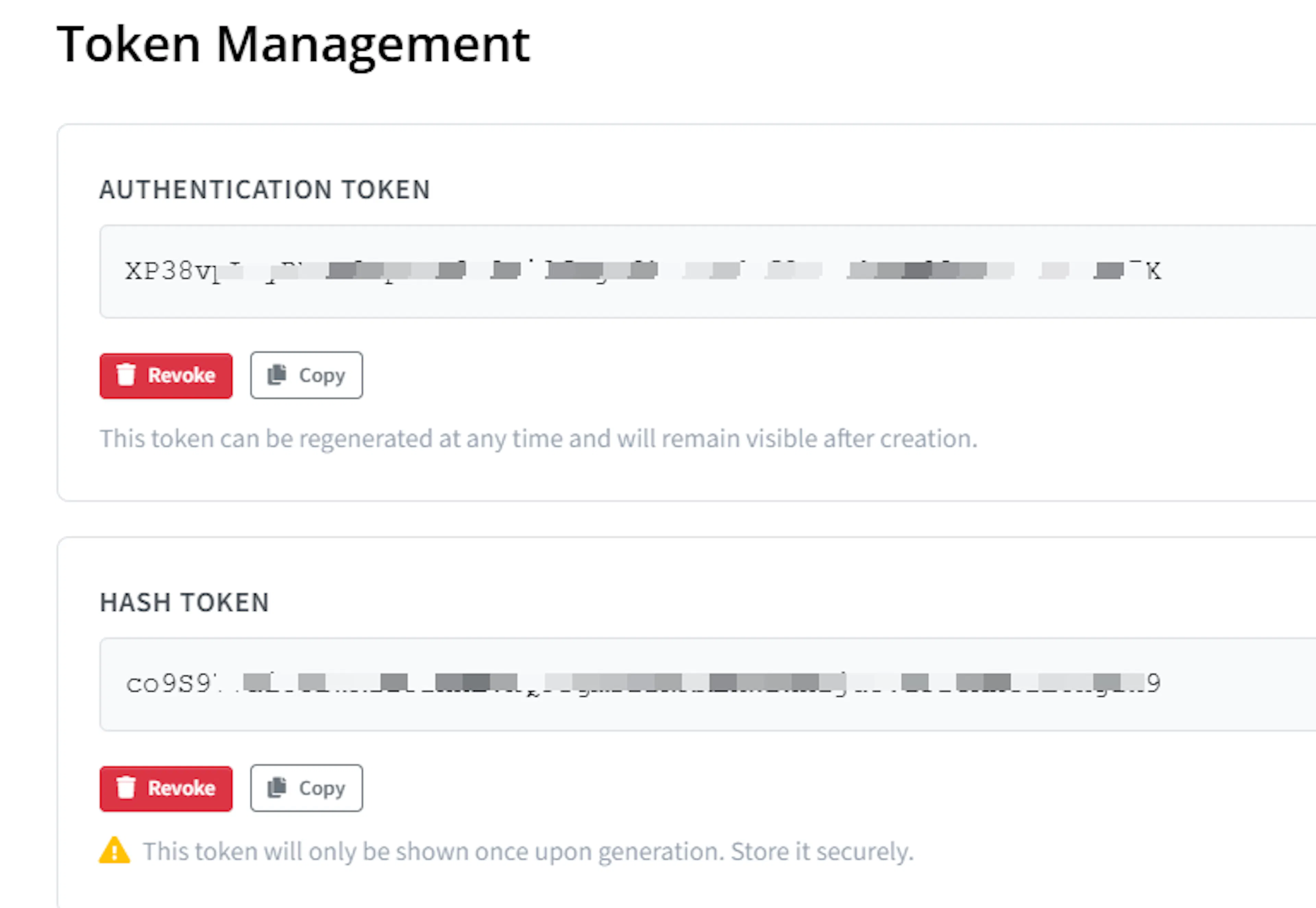
Task: Click the authentication token value field
Action: pyautogui.click(x=708, y=271)
